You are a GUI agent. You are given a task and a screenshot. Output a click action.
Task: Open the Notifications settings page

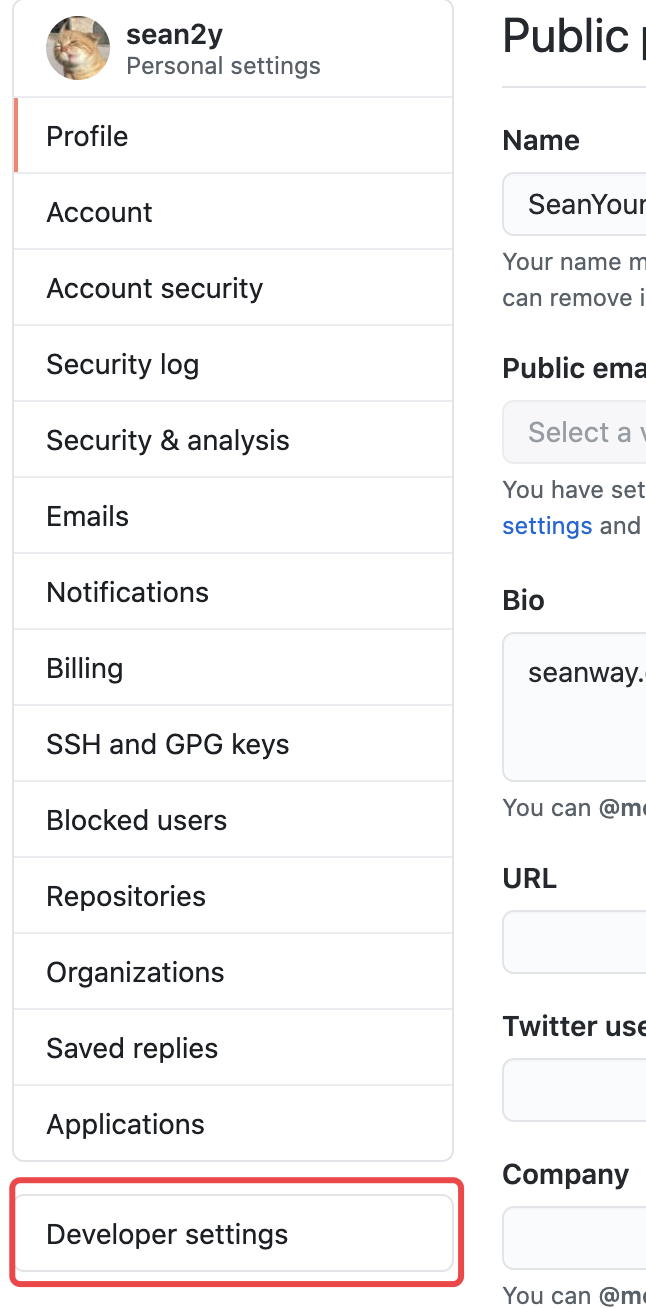(127, 591)
